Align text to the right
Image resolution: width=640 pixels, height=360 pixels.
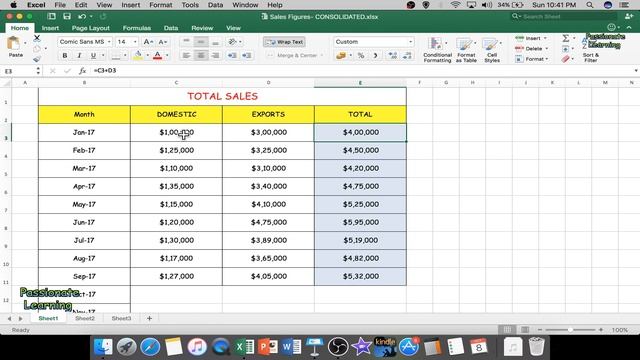click(216, 56)
